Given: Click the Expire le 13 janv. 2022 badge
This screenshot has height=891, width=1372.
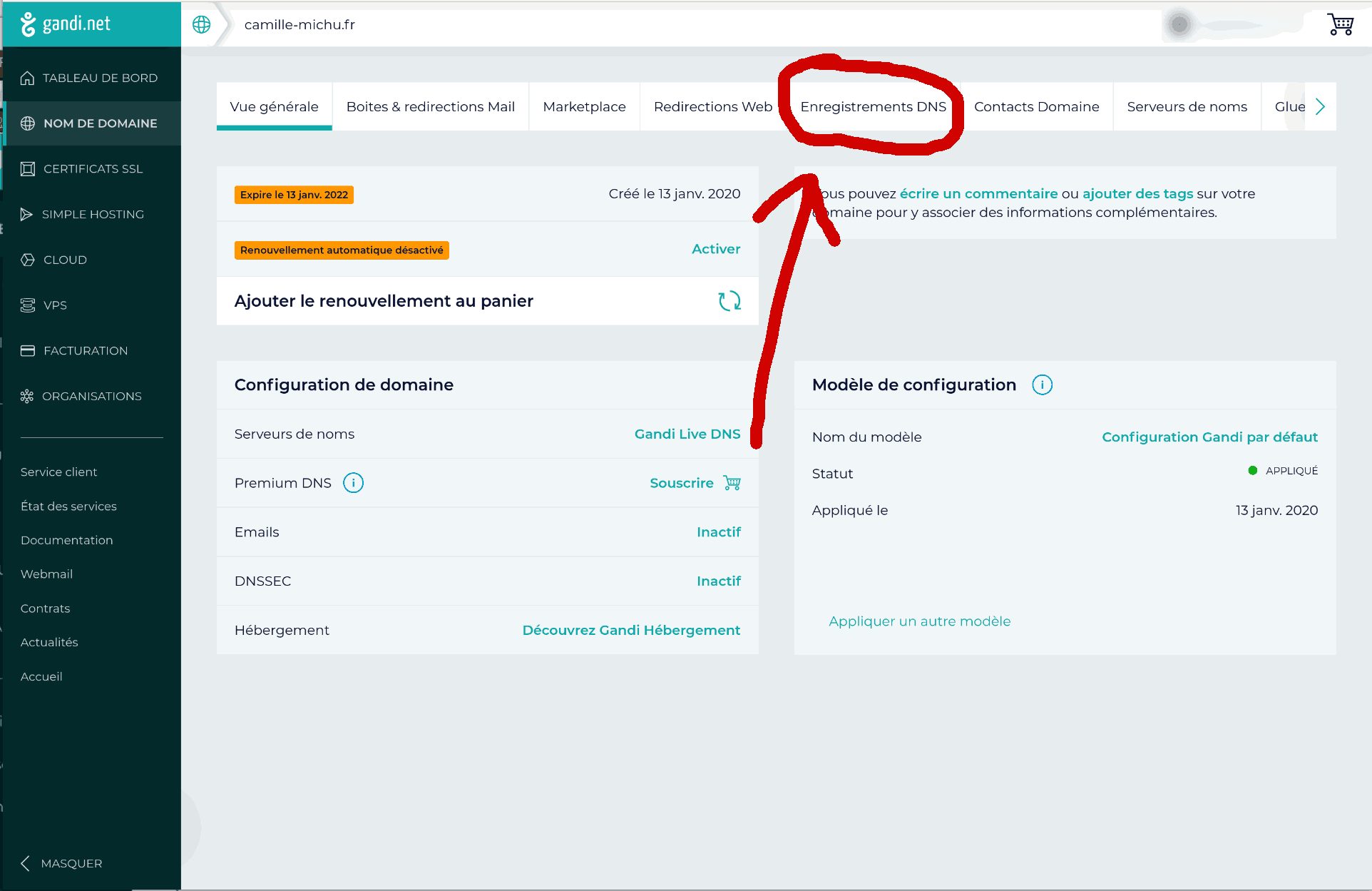Looking at the screenshot, I should point(294,195).
